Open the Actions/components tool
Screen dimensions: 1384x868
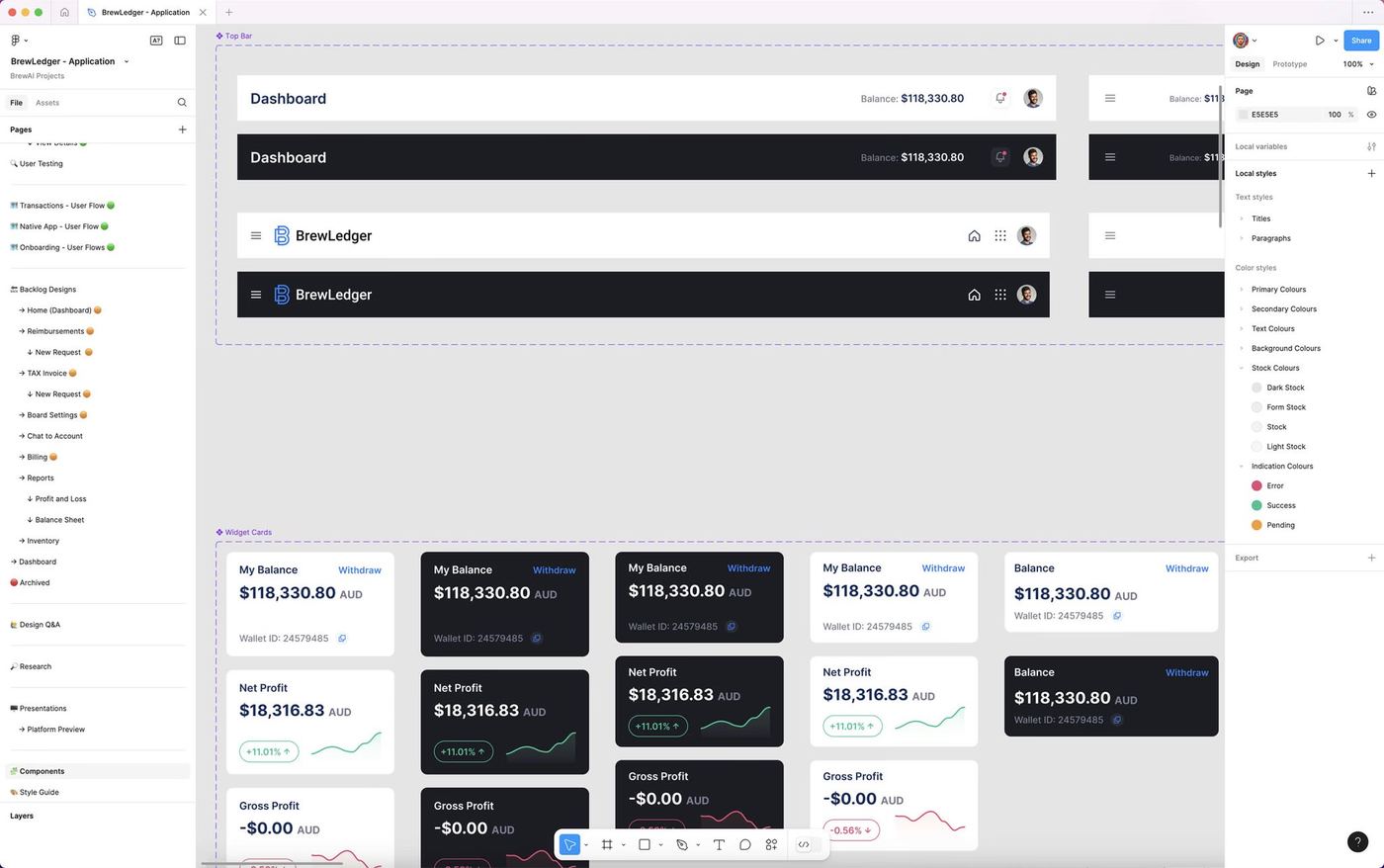[771, 844]
